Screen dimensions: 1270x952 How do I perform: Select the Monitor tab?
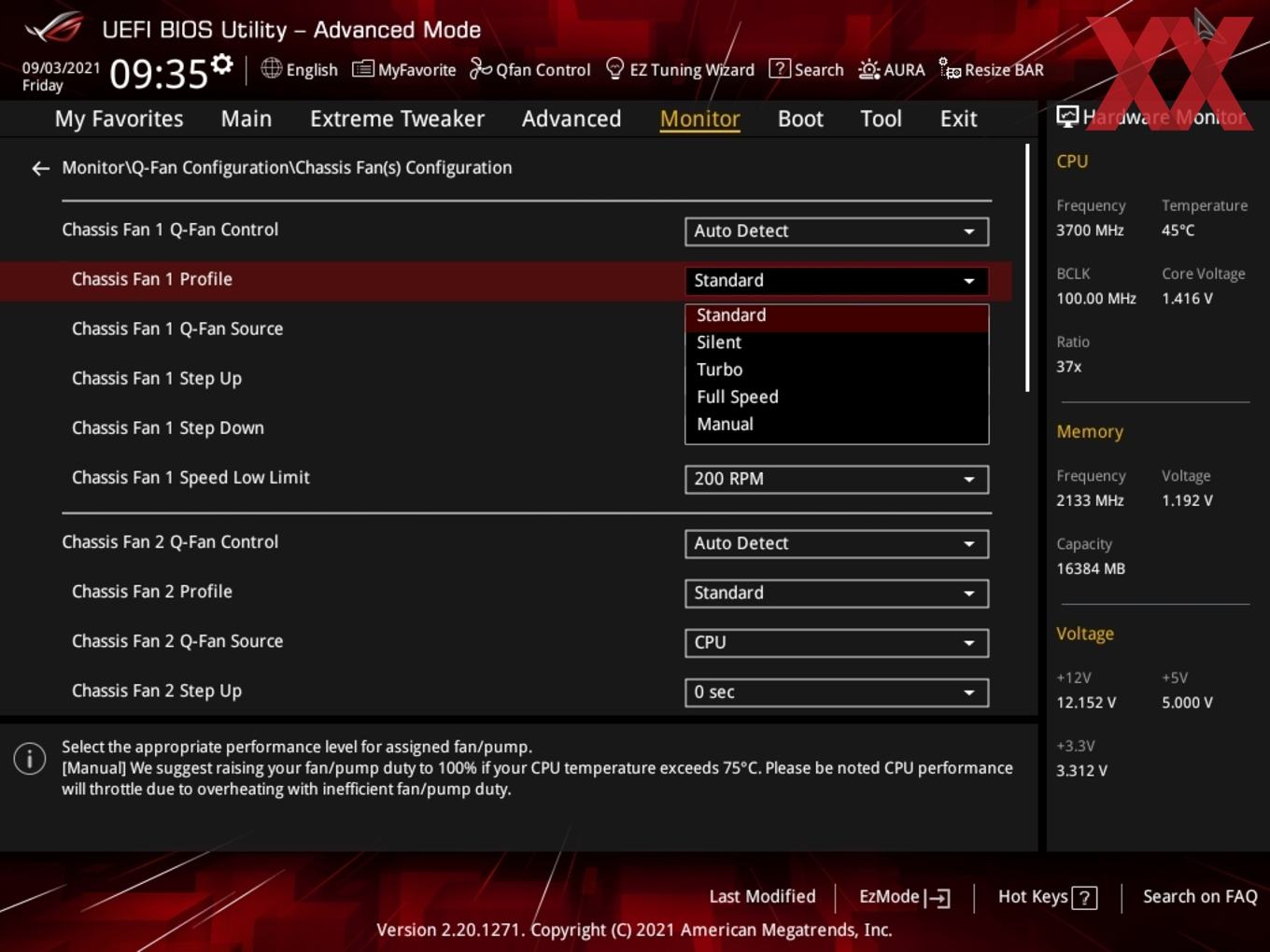[700, 119]
